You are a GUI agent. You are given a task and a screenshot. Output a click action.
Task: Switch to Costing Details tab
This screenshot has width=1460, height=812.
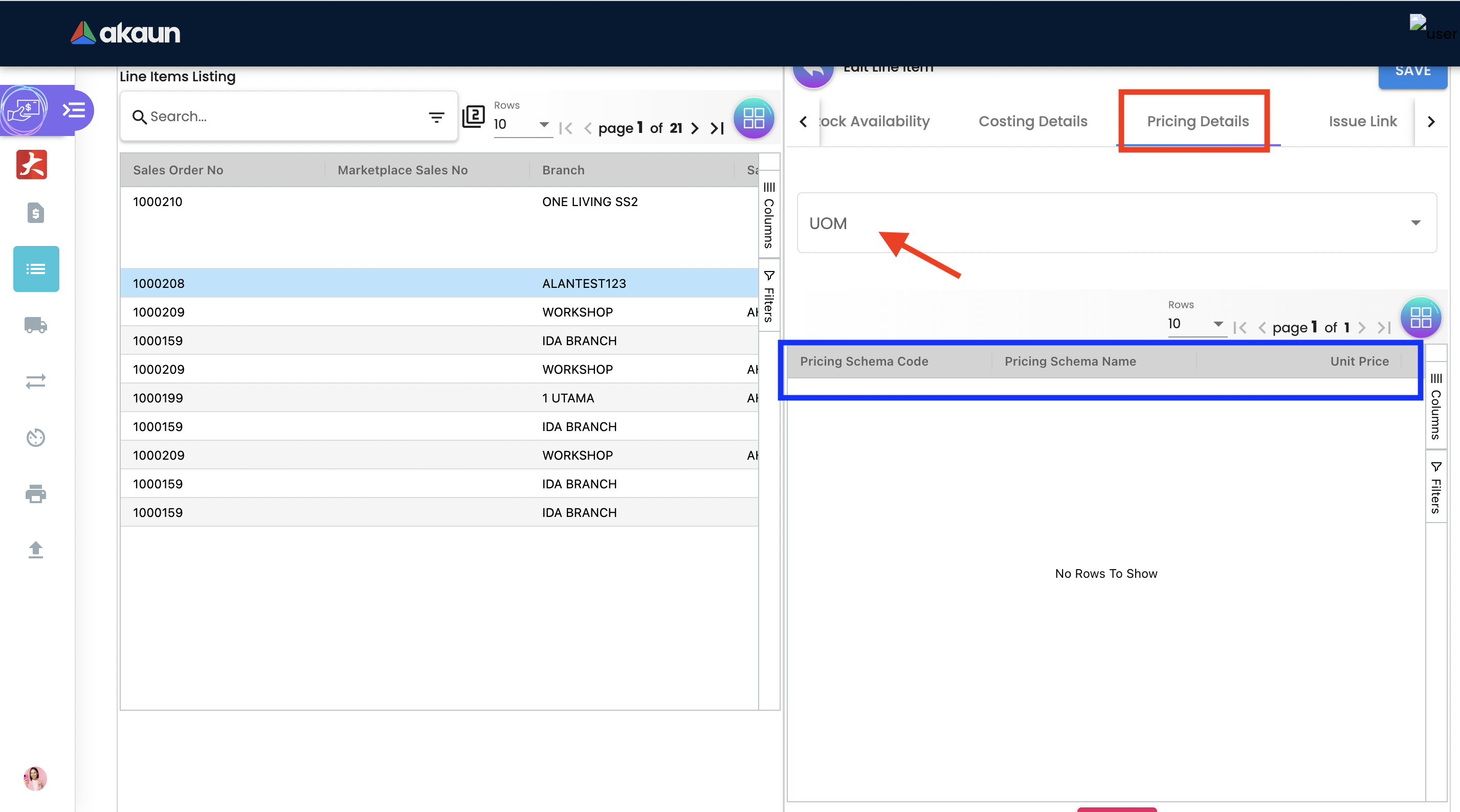click(x=1032, y=121)
